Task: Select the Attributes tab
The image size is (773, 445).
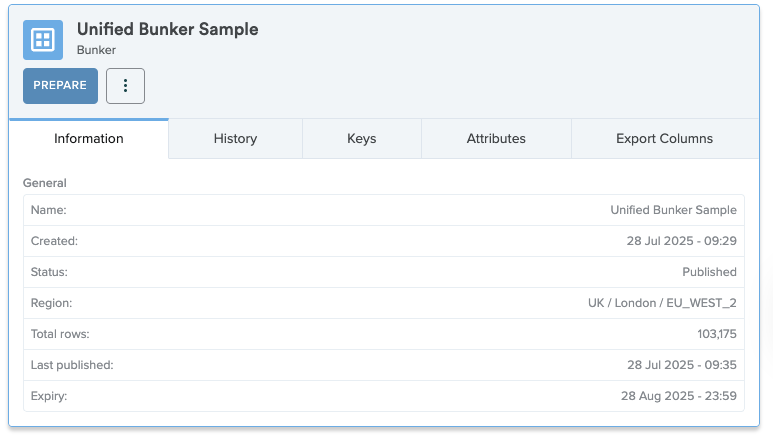Action: [x=496, y=139]
